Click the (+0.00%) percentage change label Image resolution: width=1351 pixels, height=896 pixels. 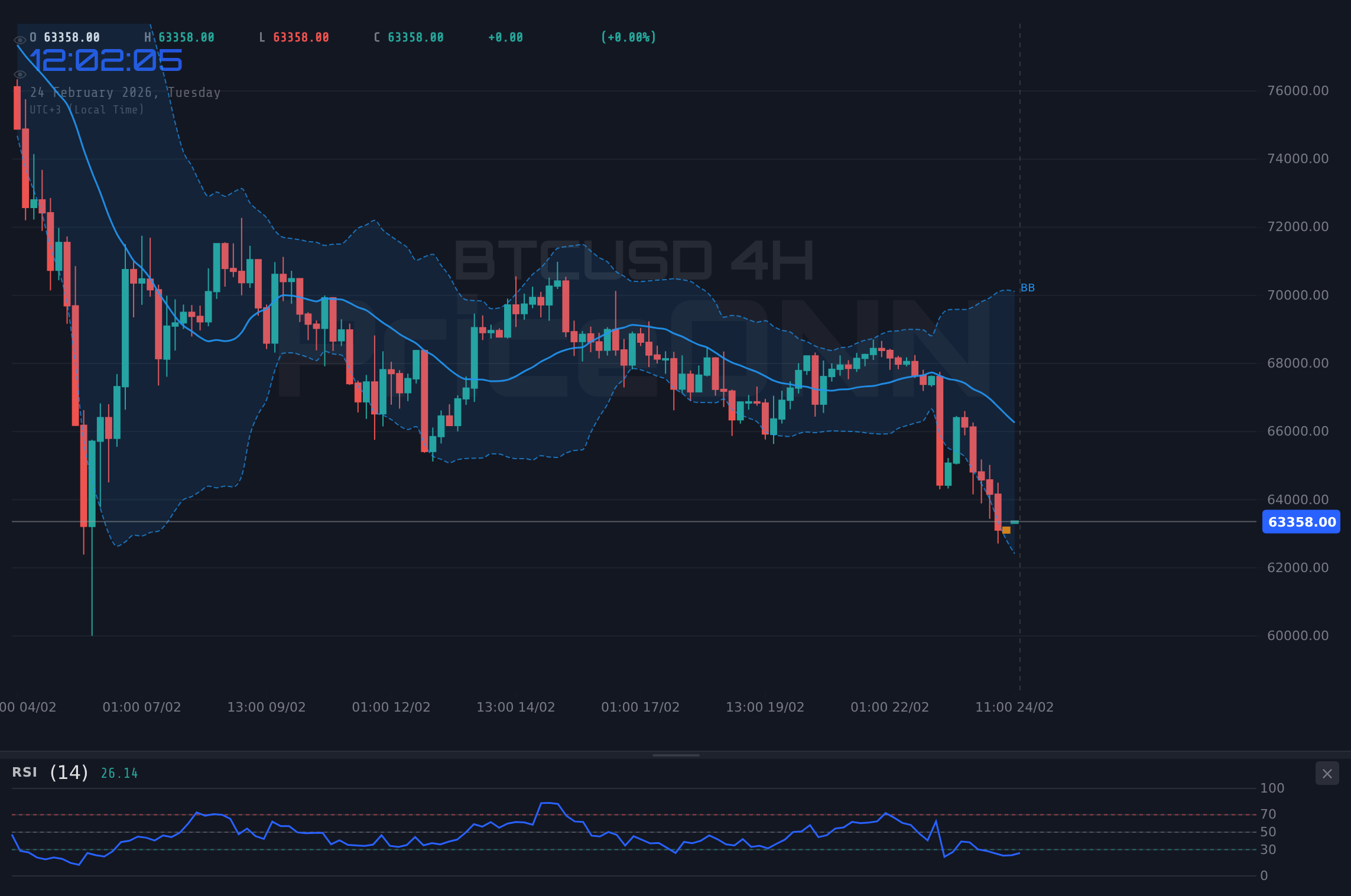click(628, 37)
